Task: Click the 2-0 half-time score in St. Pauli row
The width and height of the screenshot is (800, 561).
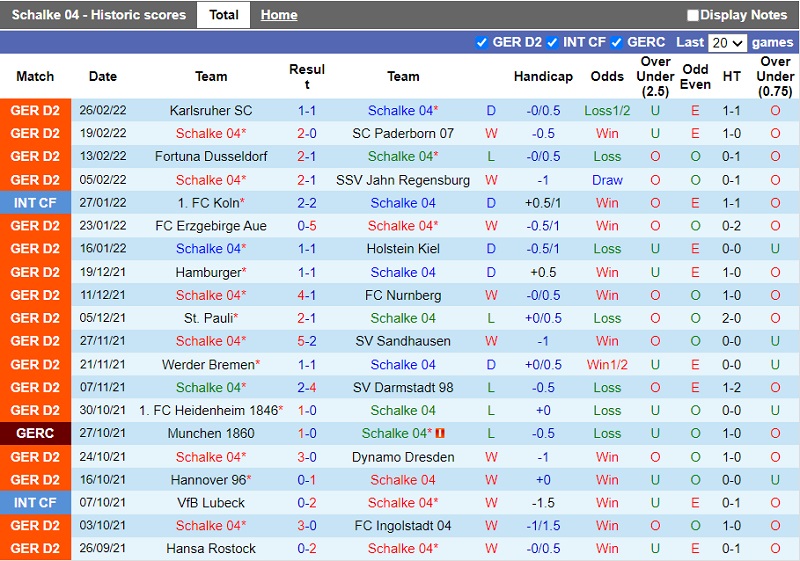Action: coord(731,318)
